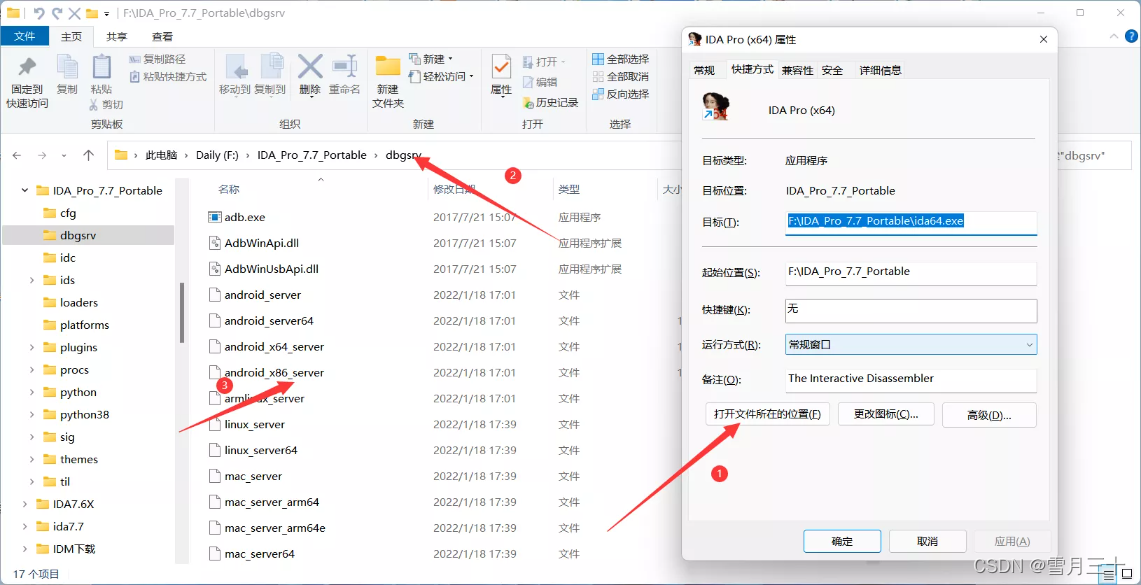Click the Edit (编辑) ribbon icon
1141x585 pixels.
[x=530, y=82]
